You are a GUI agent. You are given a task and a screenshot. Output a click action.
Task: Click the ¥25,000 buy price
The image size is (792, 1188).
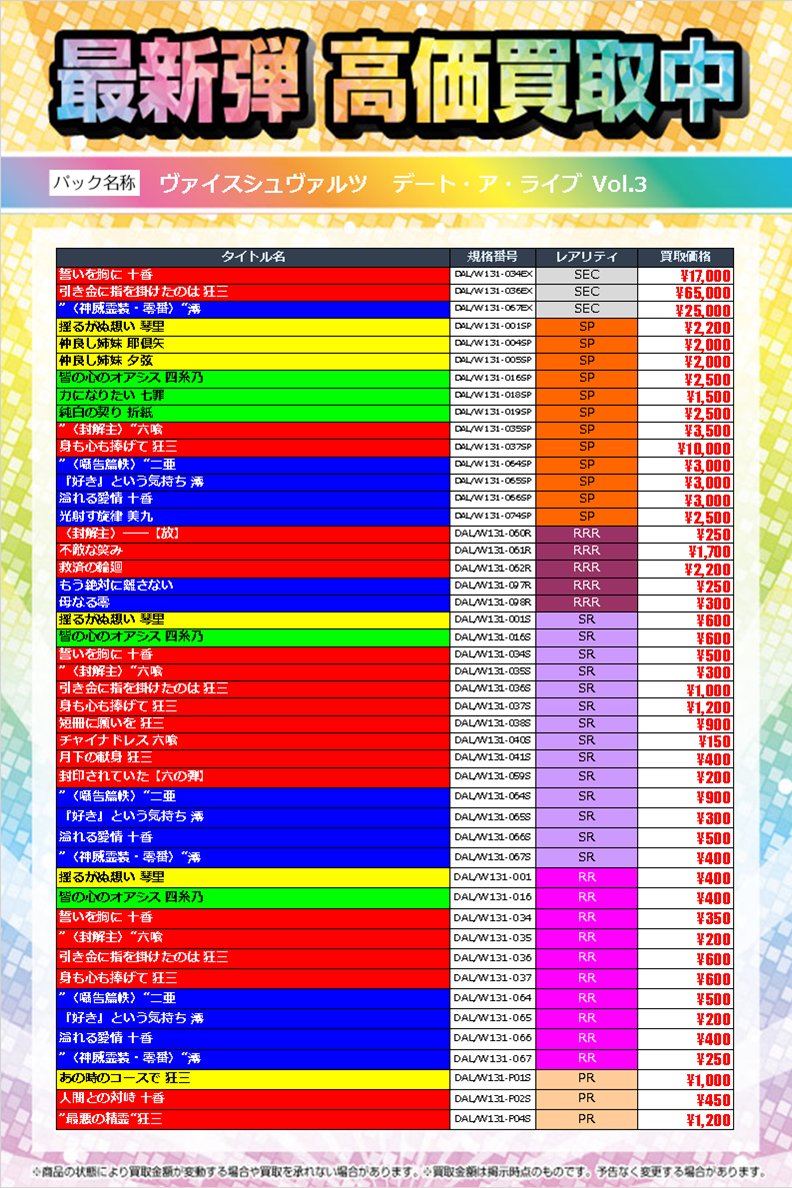[704, 311]
